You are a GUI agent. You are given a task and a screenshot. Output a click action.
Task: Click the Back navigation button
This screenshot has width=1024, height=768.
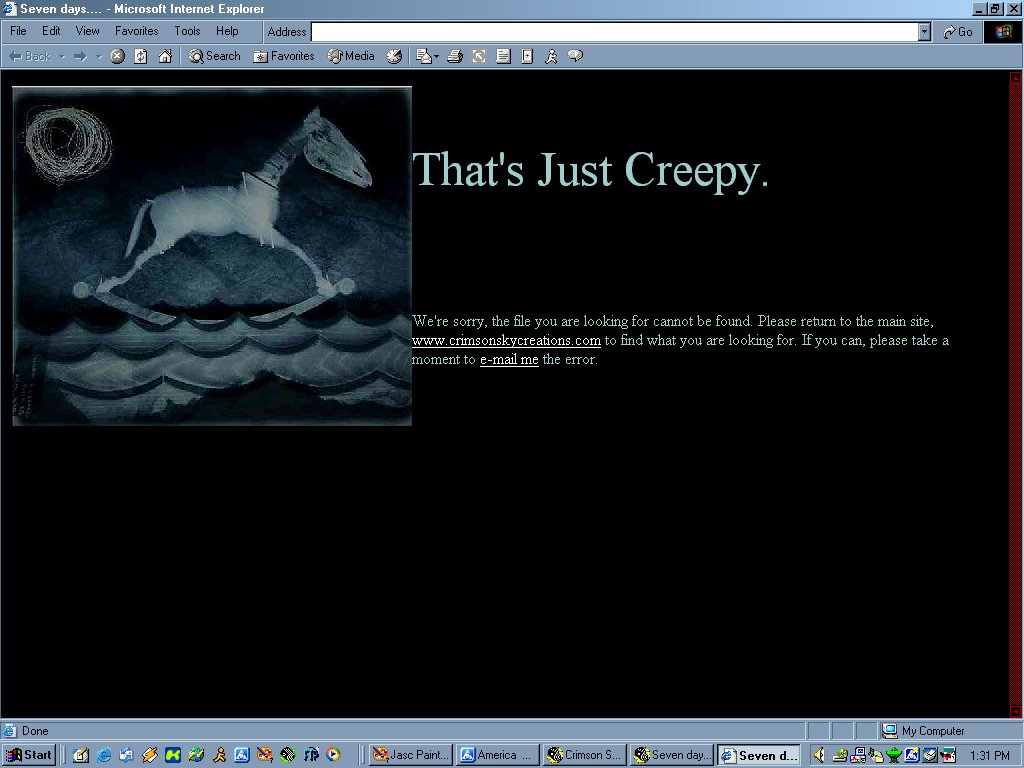pyautogui.click(x=29, y=56)
